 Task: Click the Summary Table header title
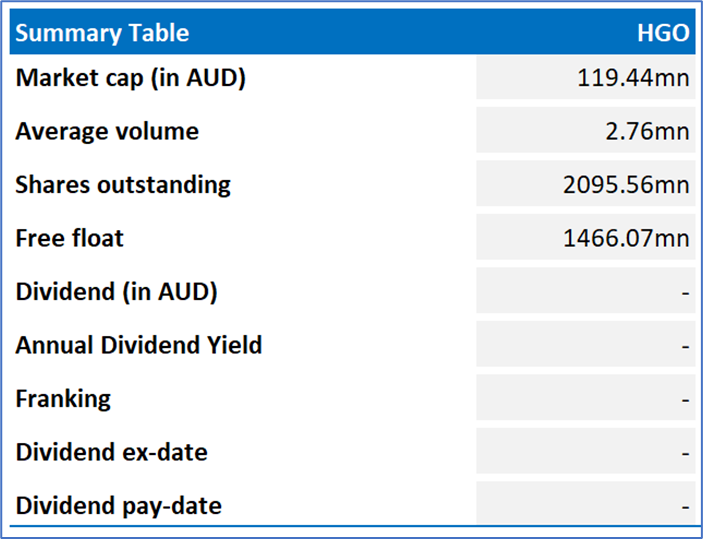click(x=102, y=33)
